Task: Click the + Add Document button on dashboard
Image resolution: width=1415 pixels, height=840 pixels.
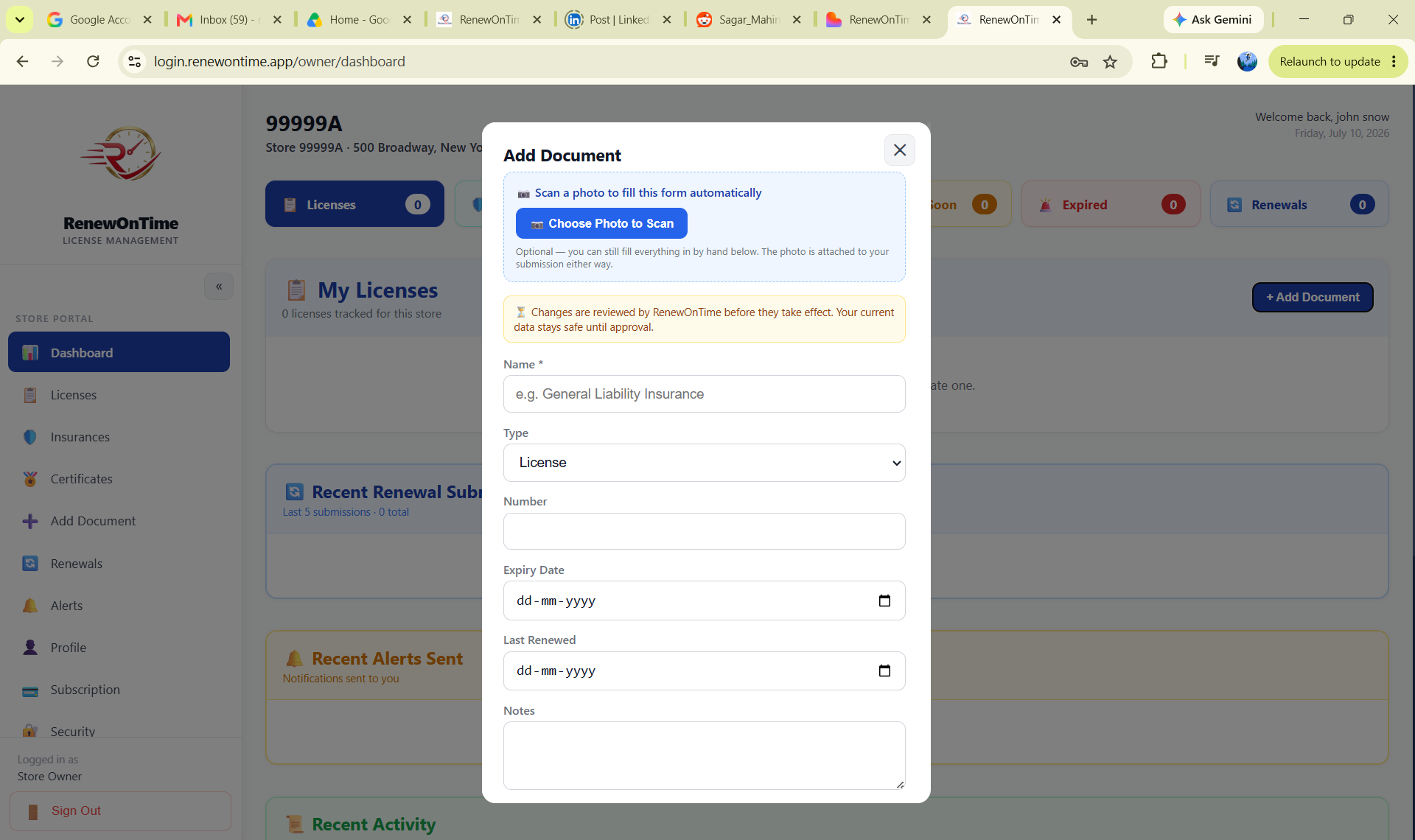Action: [x=1313, y=297]
